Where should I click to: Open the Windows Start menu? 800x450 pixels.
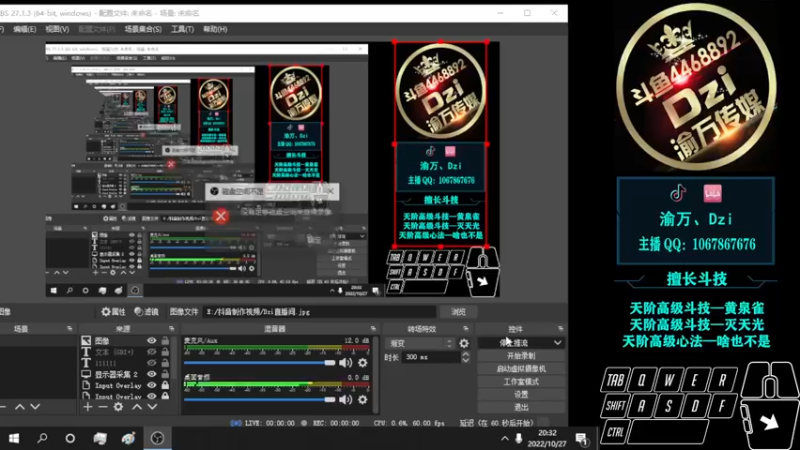tap(14, 438)
